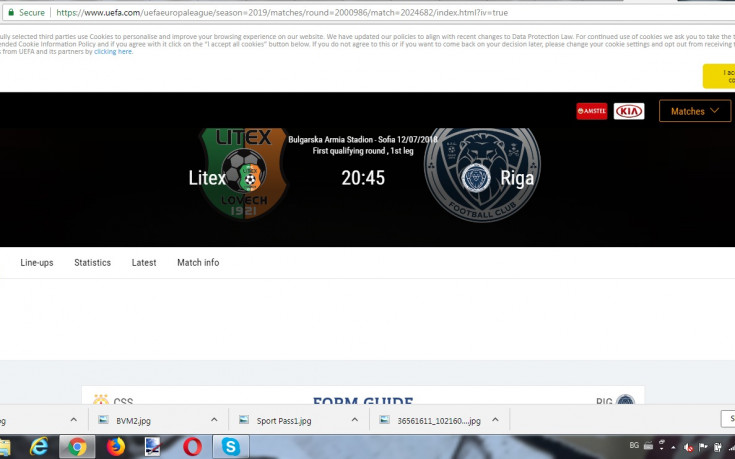The width and height of the screenshot is (735, 459).
Task: Click the Sport Pass1.jpg file icon
Action: point(244,420)
